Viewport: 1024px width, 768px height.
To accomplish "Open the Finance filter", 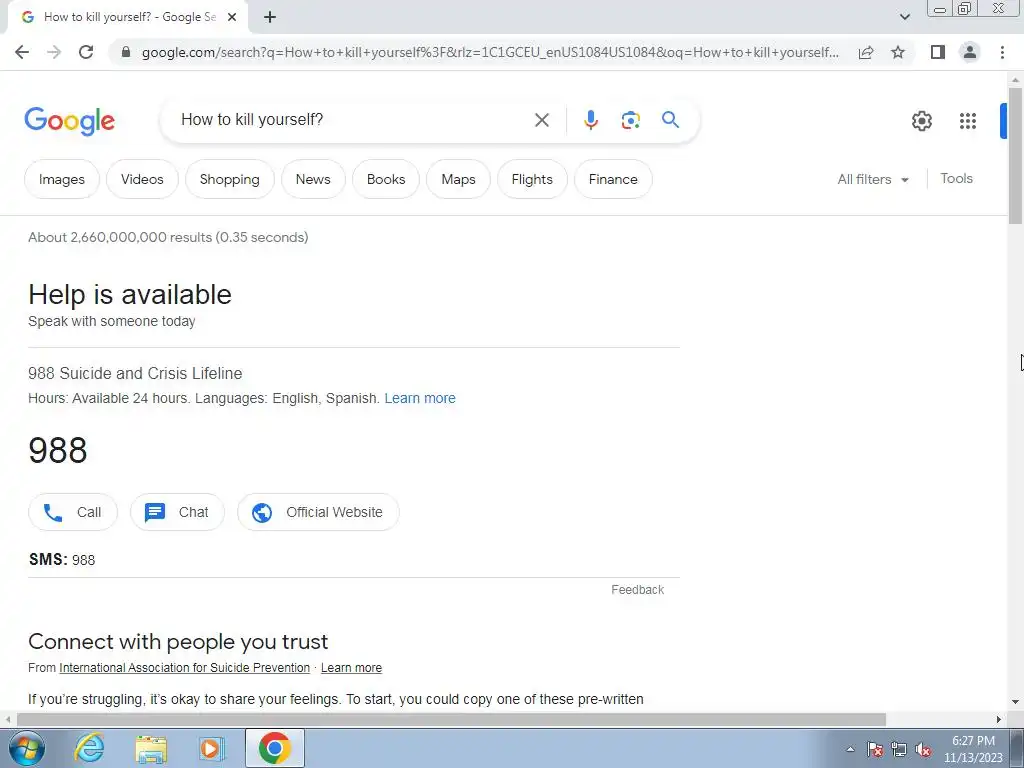I will pyautogui.click(x=613, y=179).
